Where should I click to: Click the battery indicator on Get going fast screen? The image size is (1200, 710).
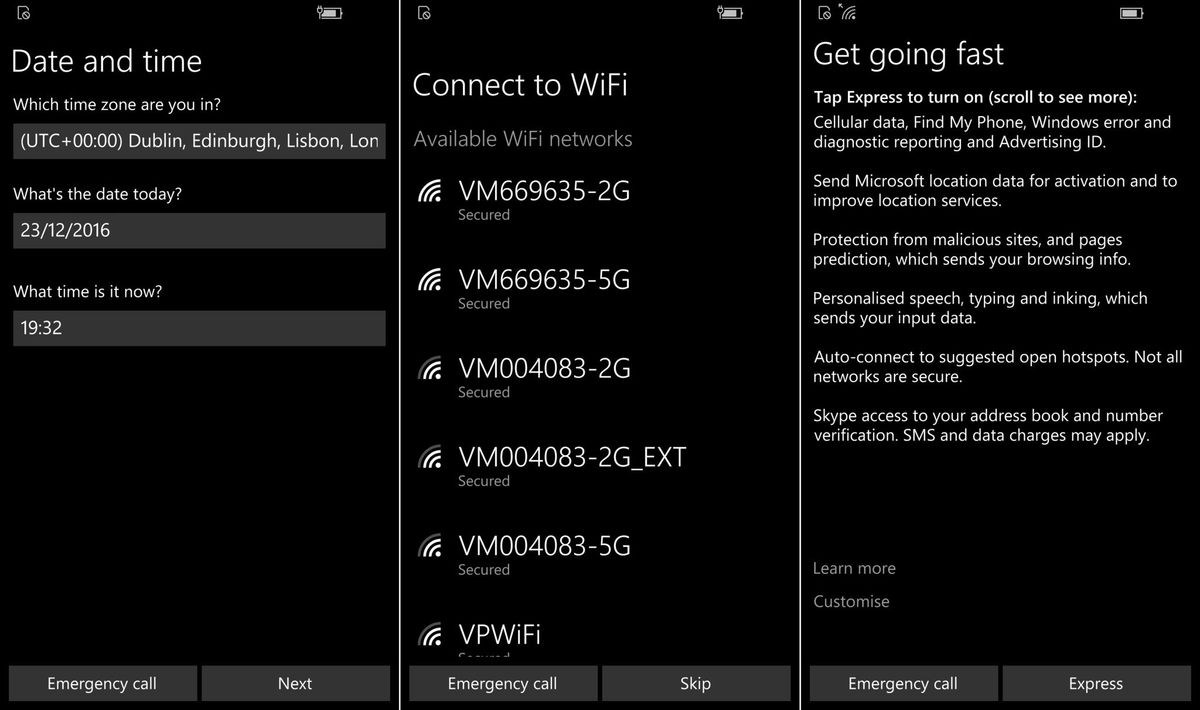(x=1132, y=13)
